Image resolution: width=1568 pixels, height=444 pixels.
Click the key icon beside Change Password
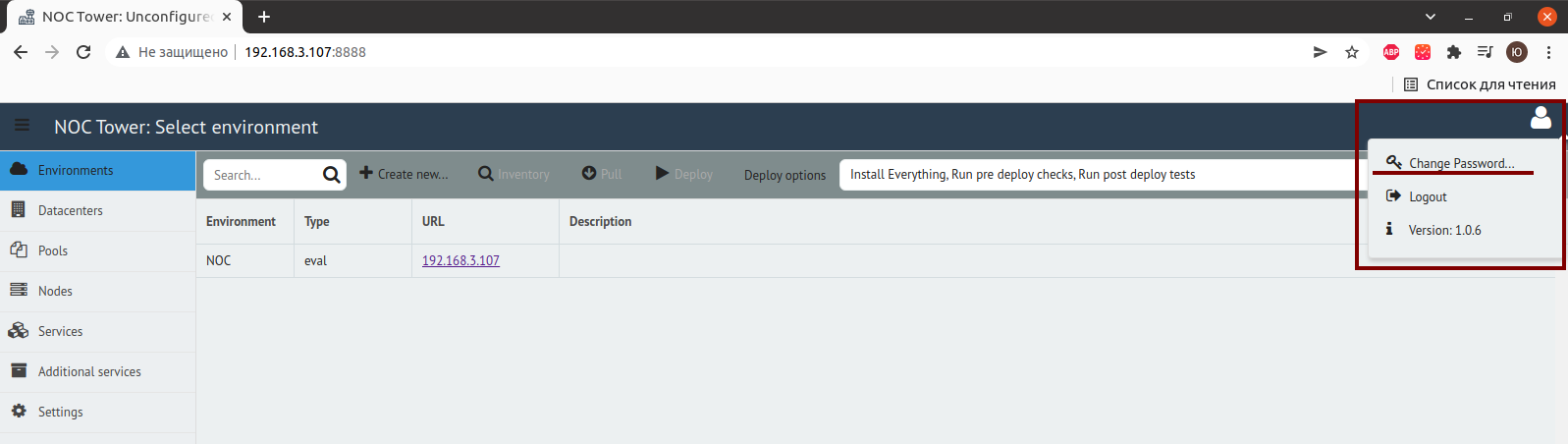[x=1393, y=162]
